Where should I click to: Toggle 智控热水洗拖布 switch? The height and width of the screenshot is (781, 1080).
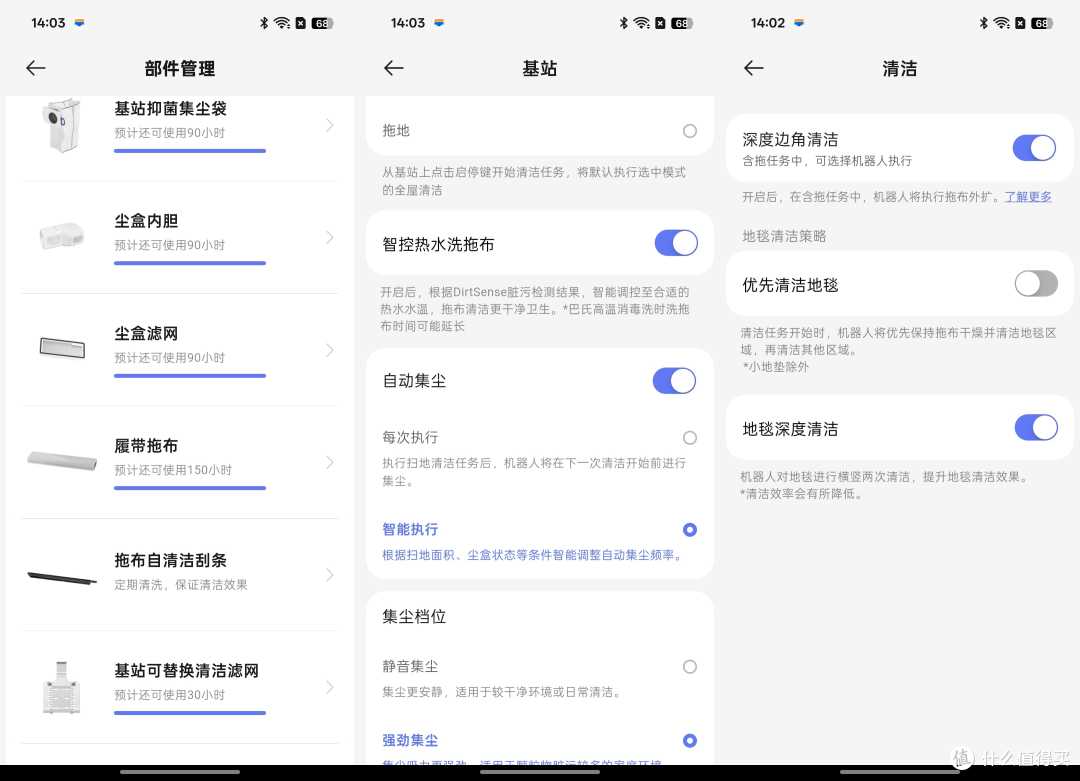(x=676, y=243)
